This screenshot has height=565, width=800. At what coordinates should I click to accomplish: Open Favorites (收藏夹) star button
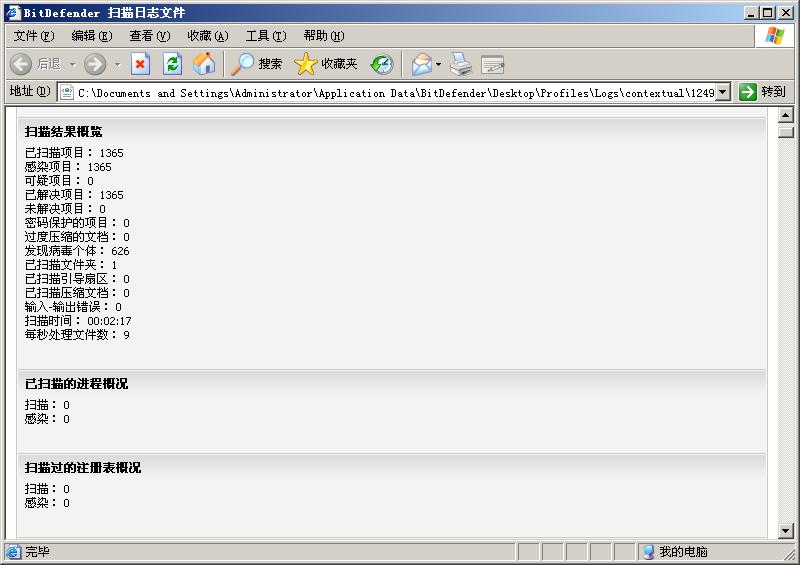[326, 64]
